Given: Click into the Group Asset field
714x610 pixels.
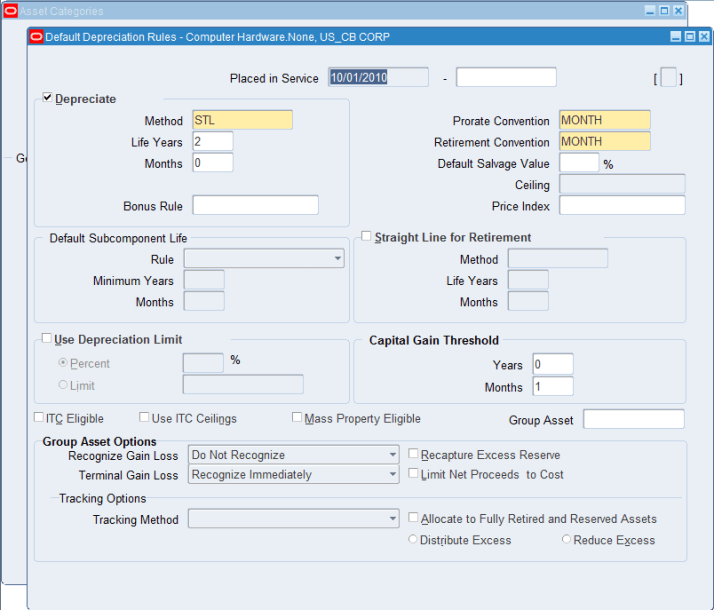Looking at the screenshot, I should tap(633, 419).
